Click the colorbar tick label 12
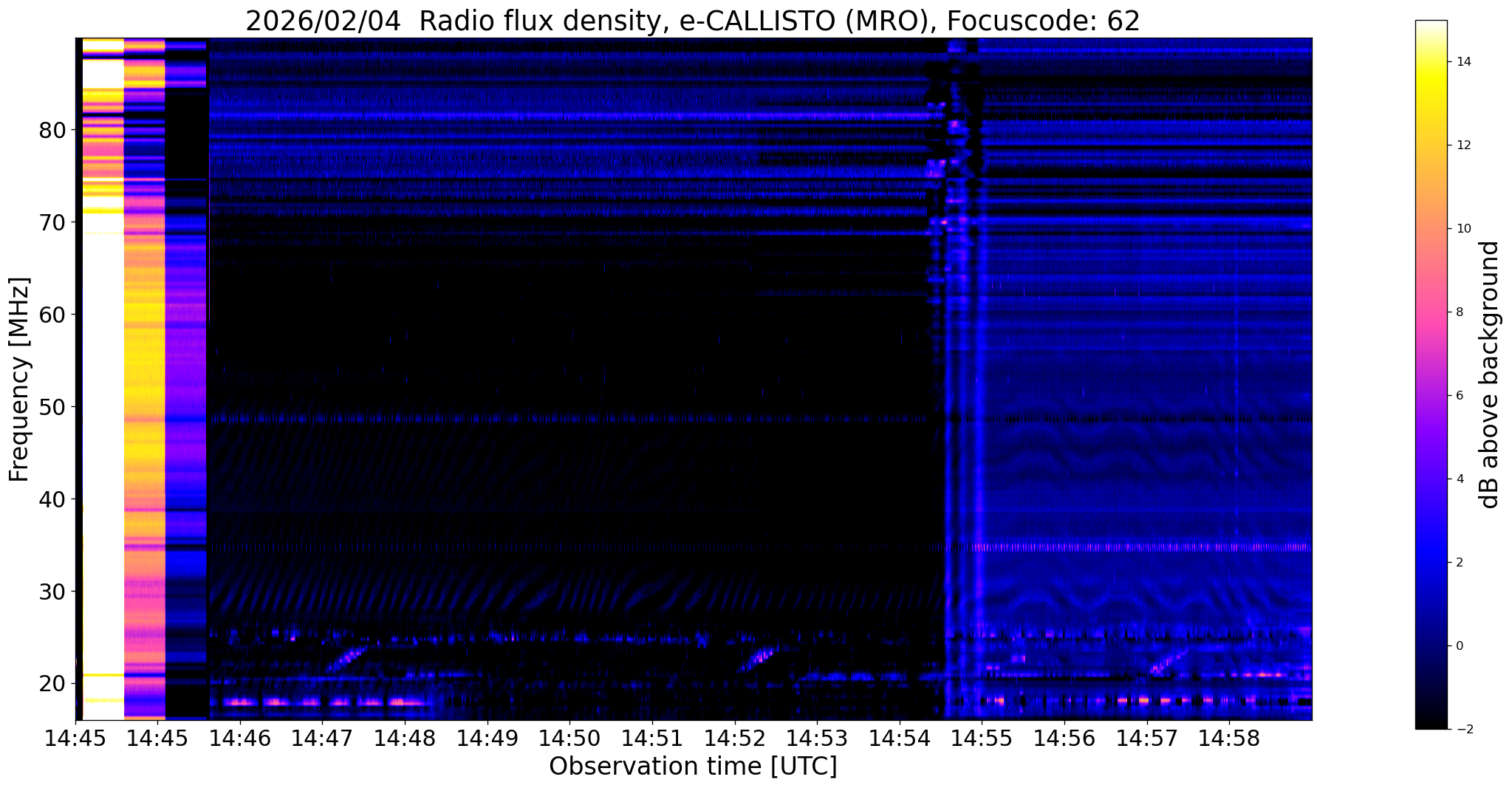This screenshot has width=1512, height=788. coord(1464,145)
